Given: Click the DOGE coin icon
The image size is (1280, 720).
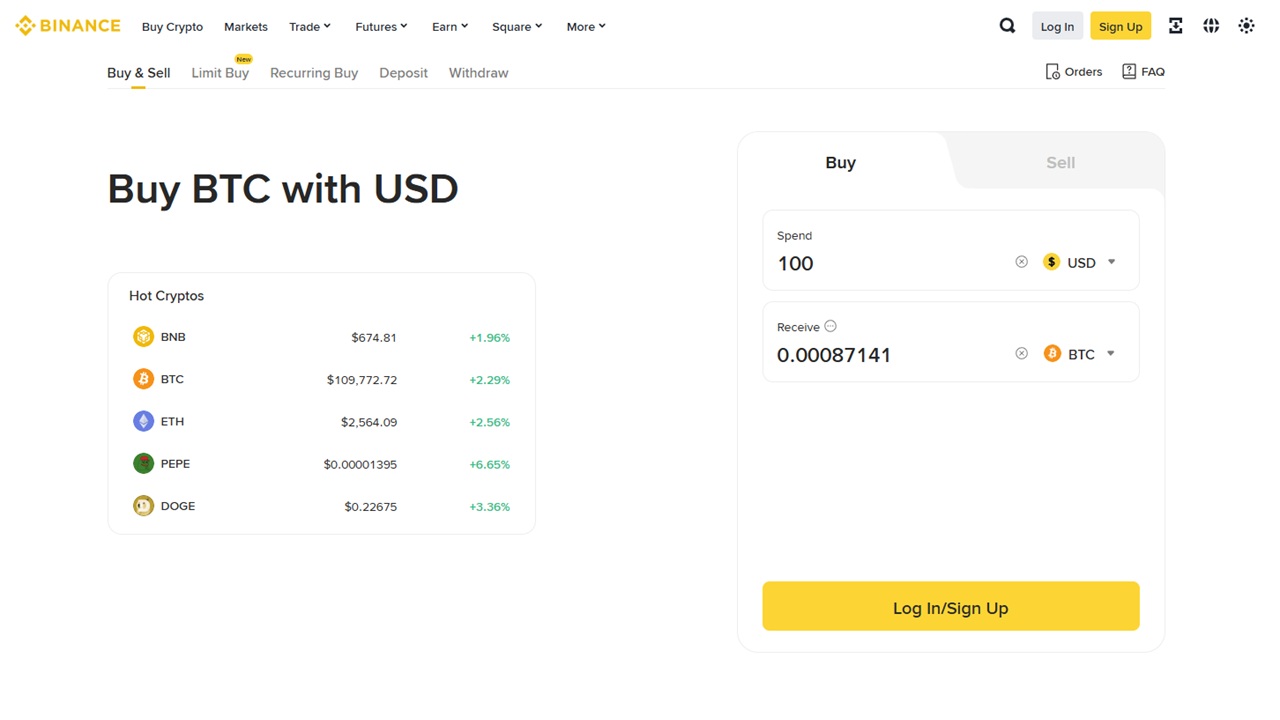Looking at the screenshot, I should 143,506.
